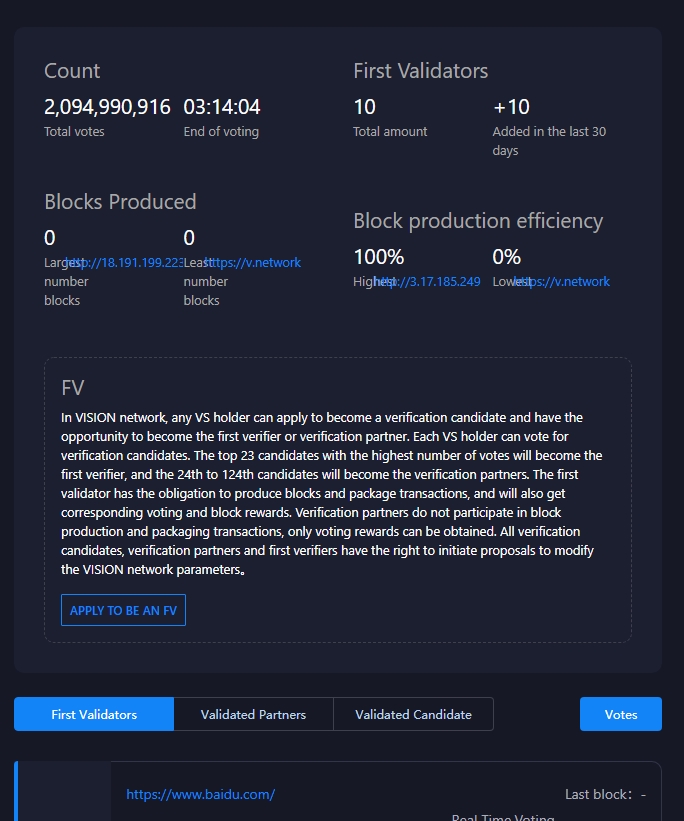The height and width of the screenshot is (821, 684).
Task: Open v.network link under Block production efficiency
Action: pyautogui.click(x=563, y=282)
